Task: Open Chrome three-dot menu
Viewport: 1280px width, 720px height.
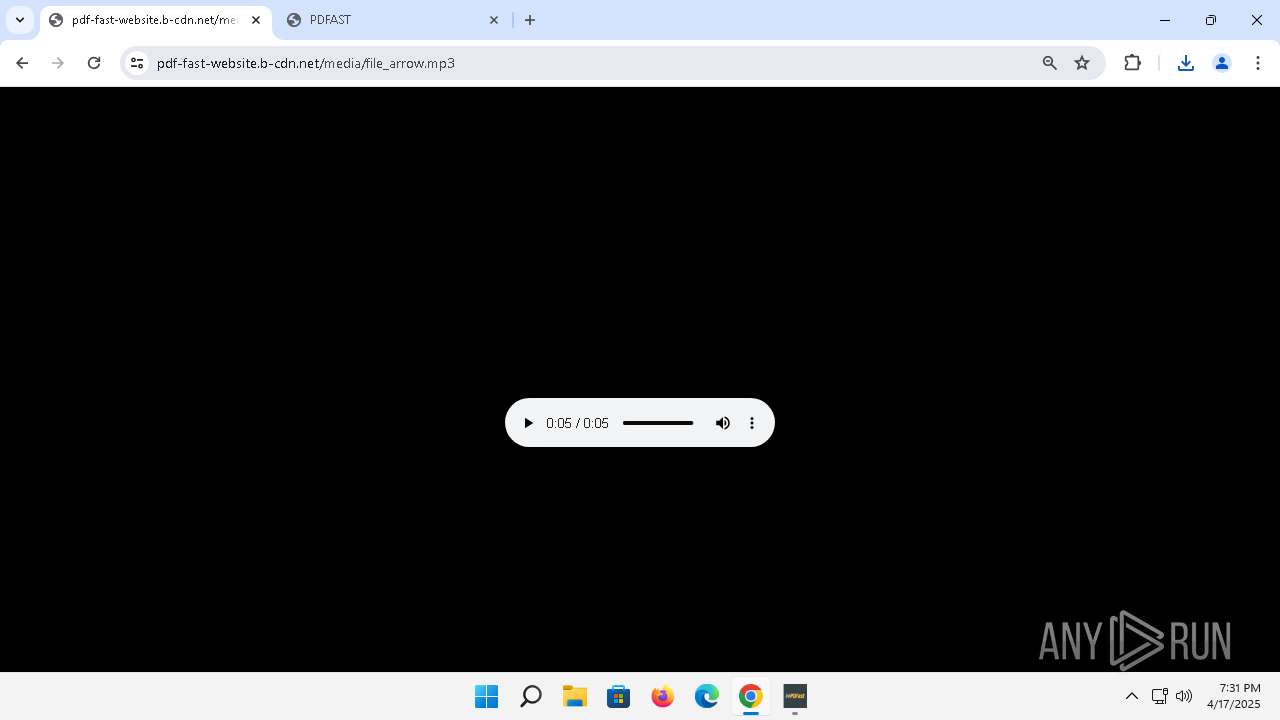Action: coord(1258,63)
